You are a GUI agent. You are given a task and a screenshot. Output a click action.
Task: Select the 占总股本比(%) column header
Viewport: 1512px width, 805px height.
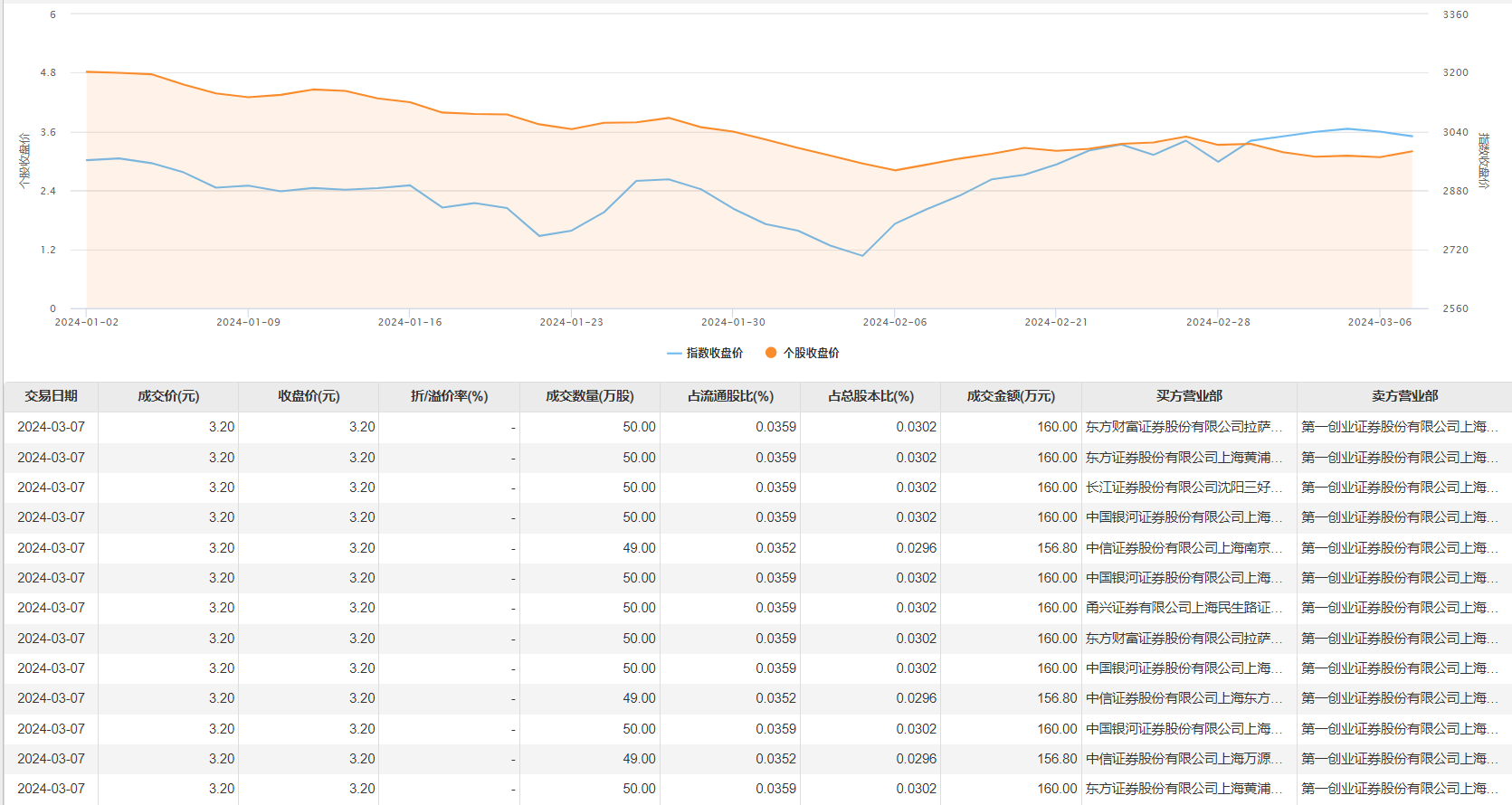click(x=870, y=396)
